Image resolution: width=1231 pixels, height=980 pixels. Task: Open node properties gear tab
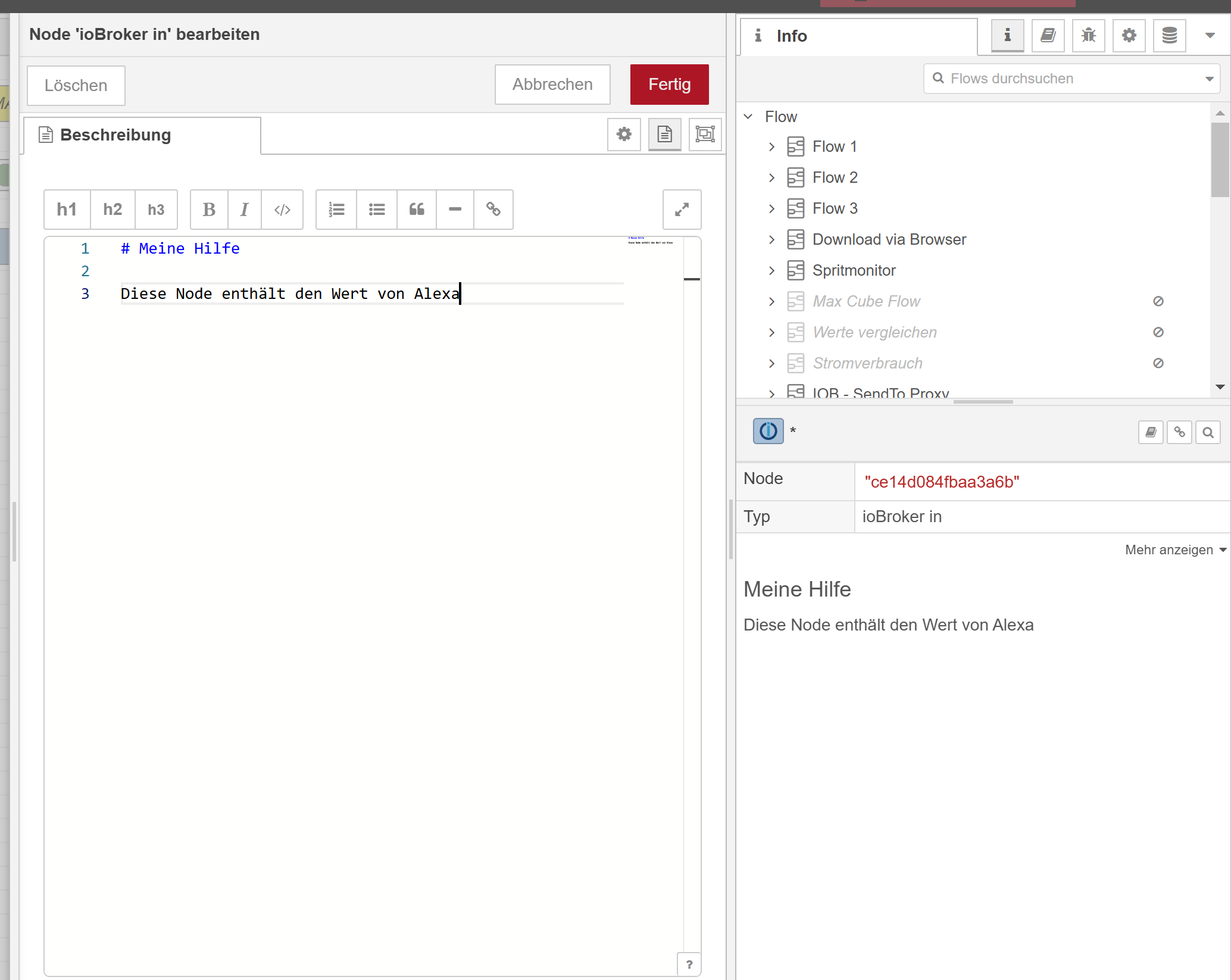[x=624, y=134]
